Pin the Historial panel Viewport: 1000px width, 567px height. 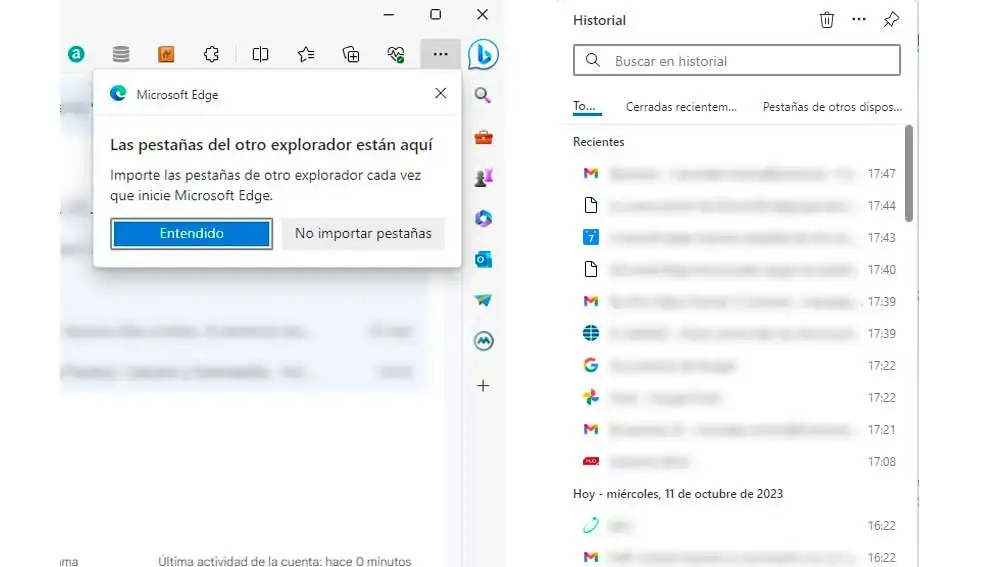point(892,20)
